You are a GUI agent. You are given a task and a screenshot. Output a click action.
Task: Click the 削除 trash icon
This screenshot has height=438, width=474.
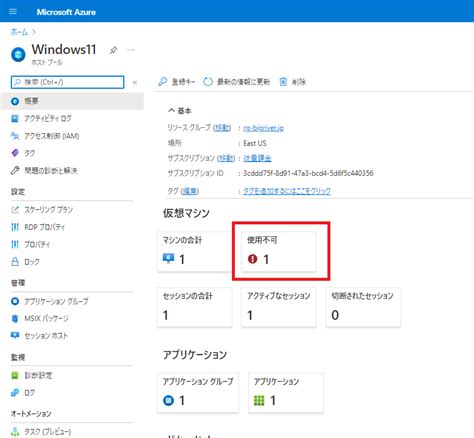(x=292, y=82)
